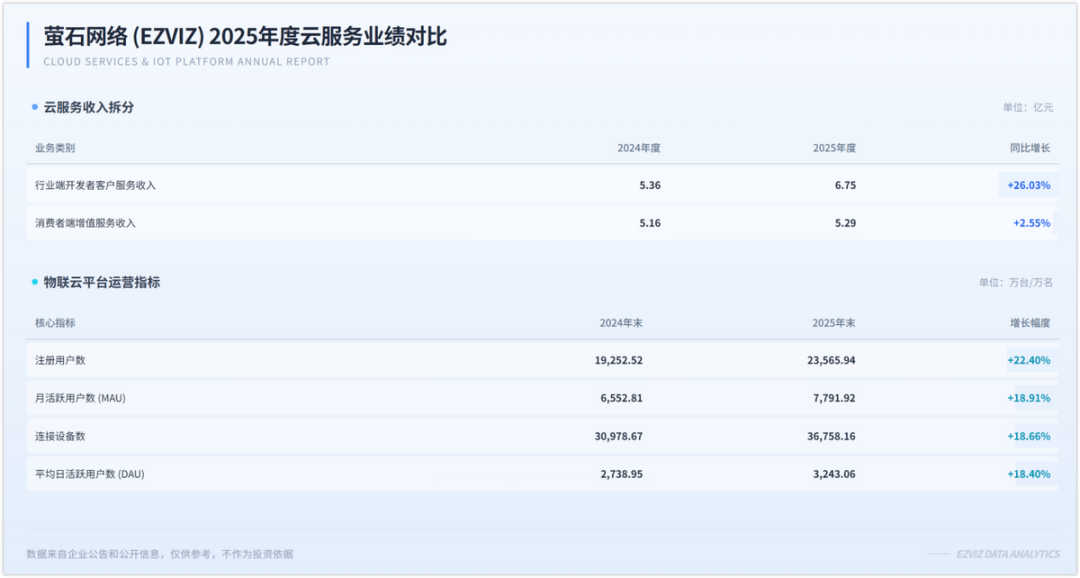This screenshot has width=1080, height=578.
Task: Click the 36,758.16 connected devices value
Action: tap(831, 436)
